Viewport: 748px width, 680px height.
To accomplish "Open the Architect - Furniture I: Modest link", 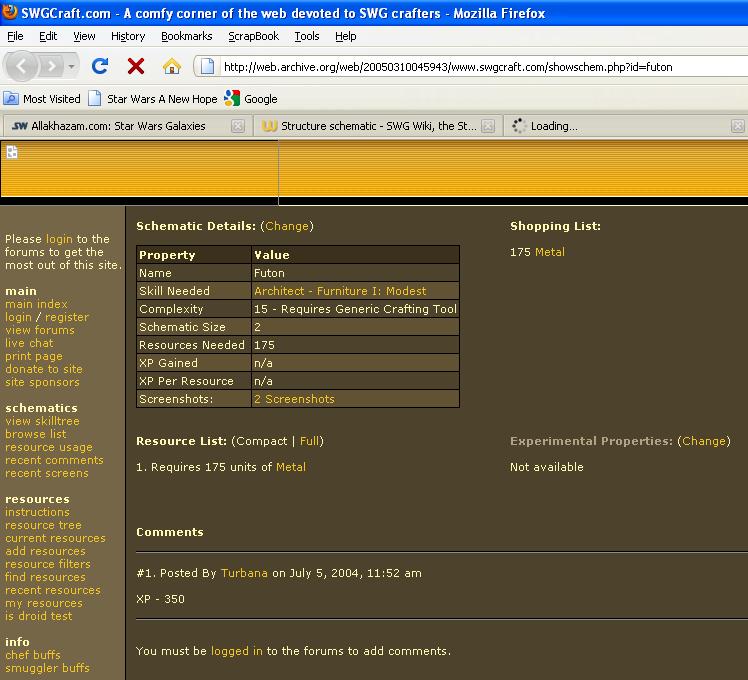I will [340, 291].
